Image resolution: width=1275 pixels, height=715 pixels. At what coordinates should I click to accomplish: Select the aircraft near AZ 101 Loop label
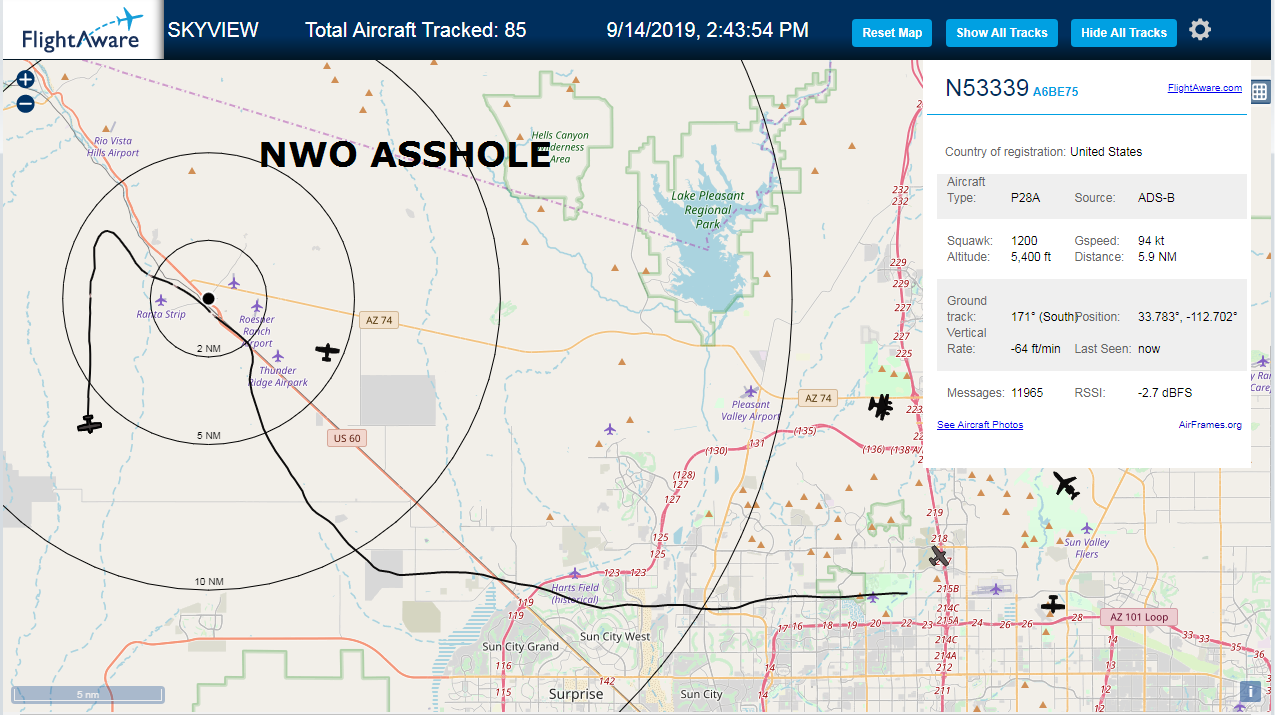point(1052,604)
